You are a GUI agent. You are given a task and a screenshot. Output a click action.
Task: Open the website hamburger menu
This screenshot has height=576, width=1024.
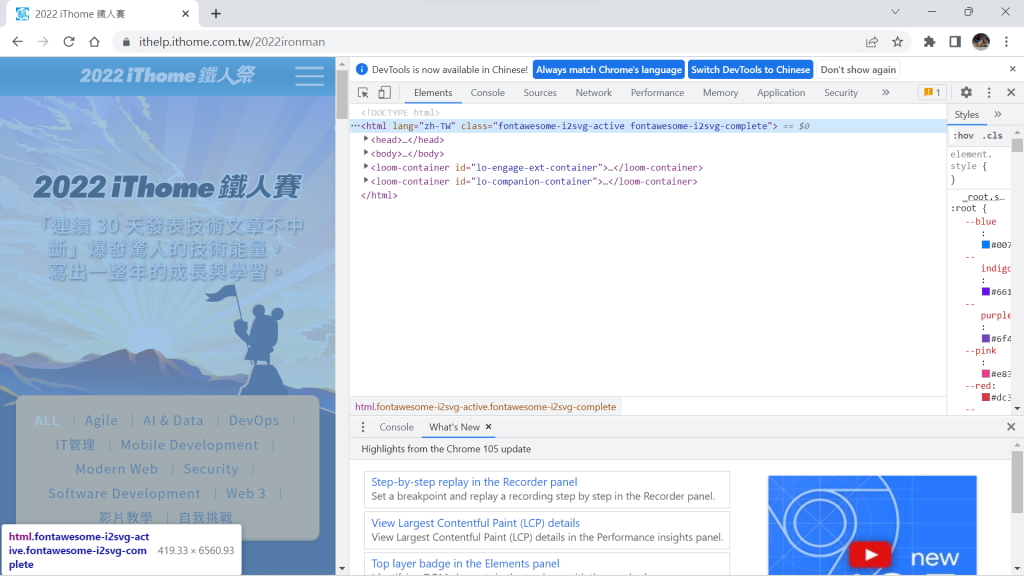pos(309,76)
